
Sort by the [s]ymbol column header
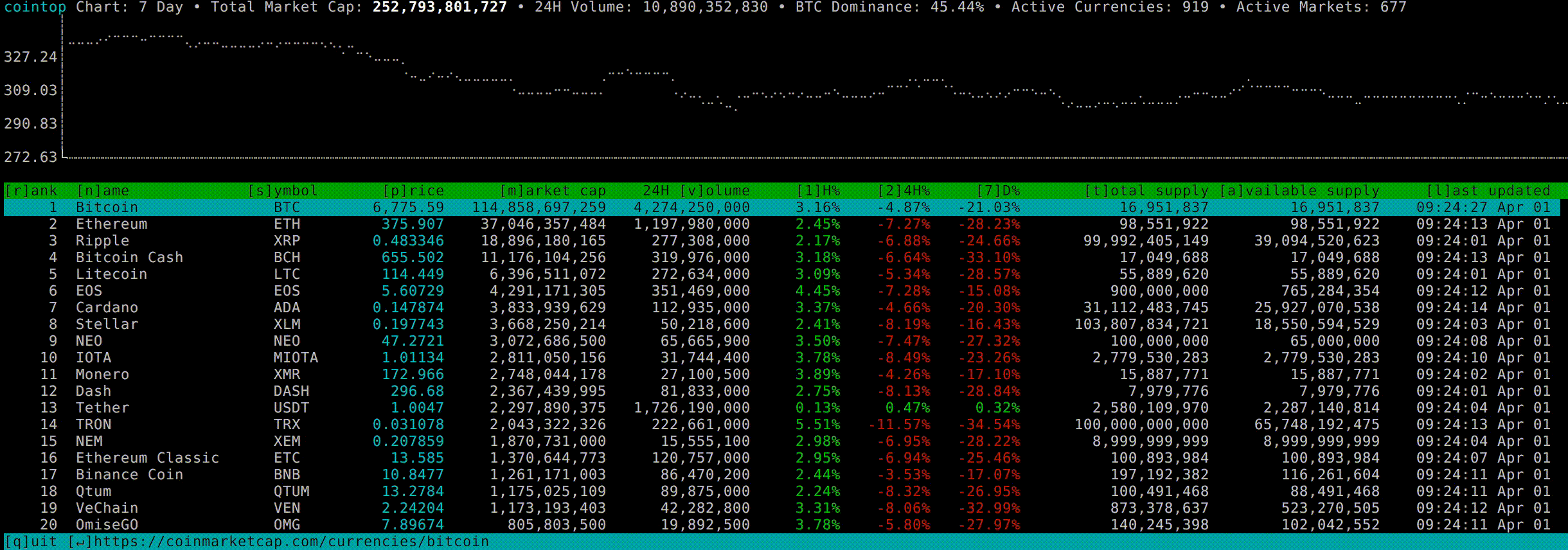pyautogui.click(x=283, y=191)
